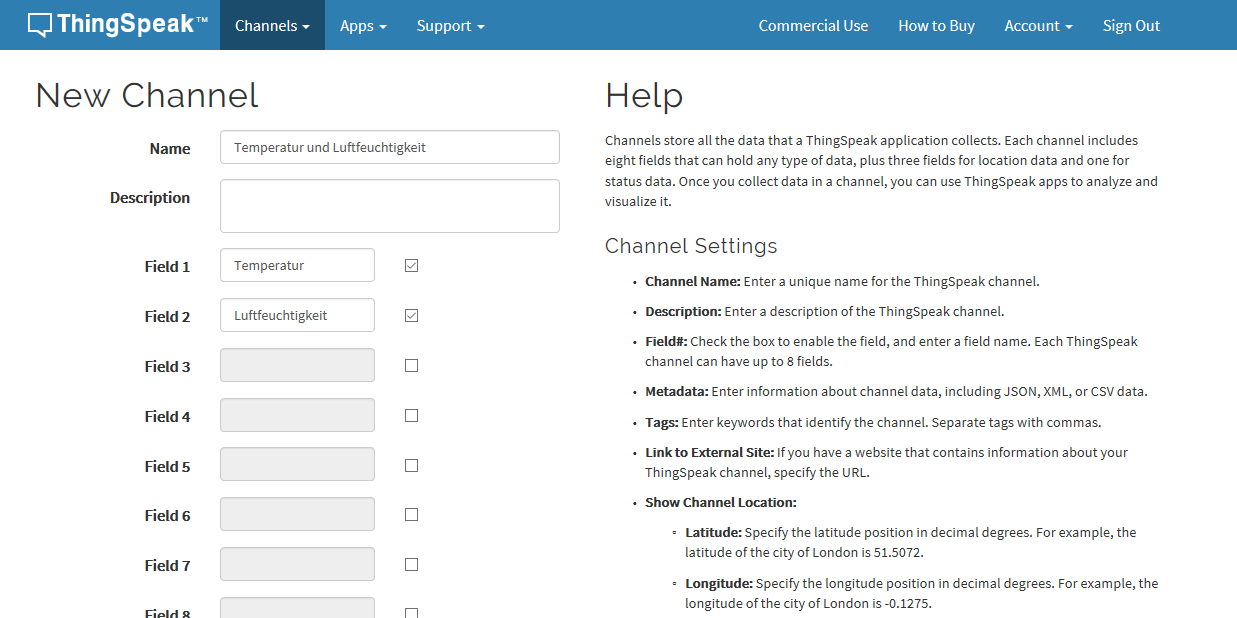Focus the Description text area

[x=389, y=206]
